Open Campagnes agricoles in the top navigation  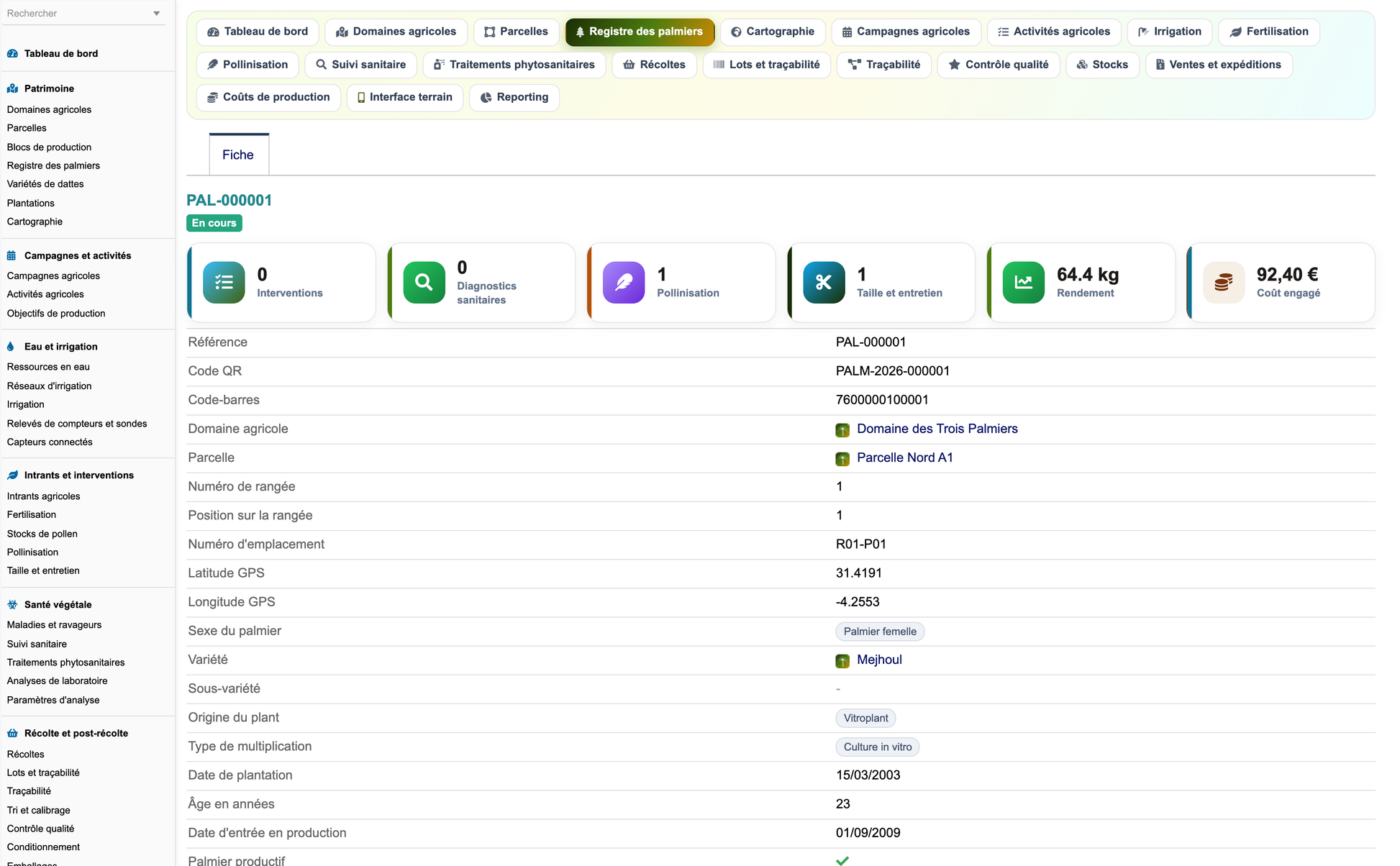906,32
